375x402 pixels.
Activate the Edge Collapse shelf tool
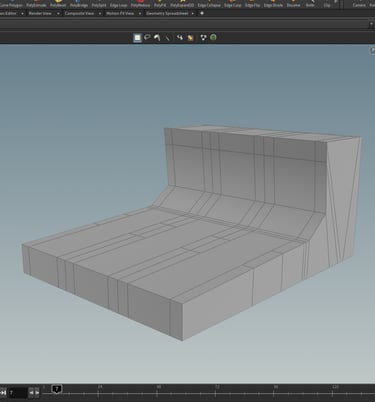coord(209,4)
